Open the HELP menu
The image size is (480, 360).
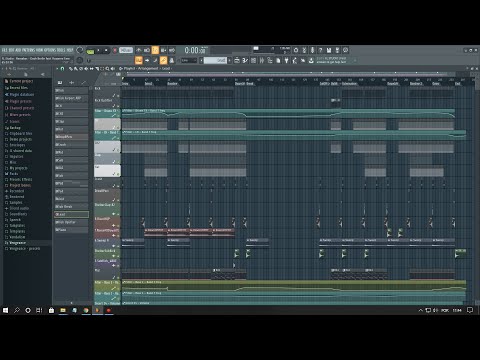click(x=69, y=50)
